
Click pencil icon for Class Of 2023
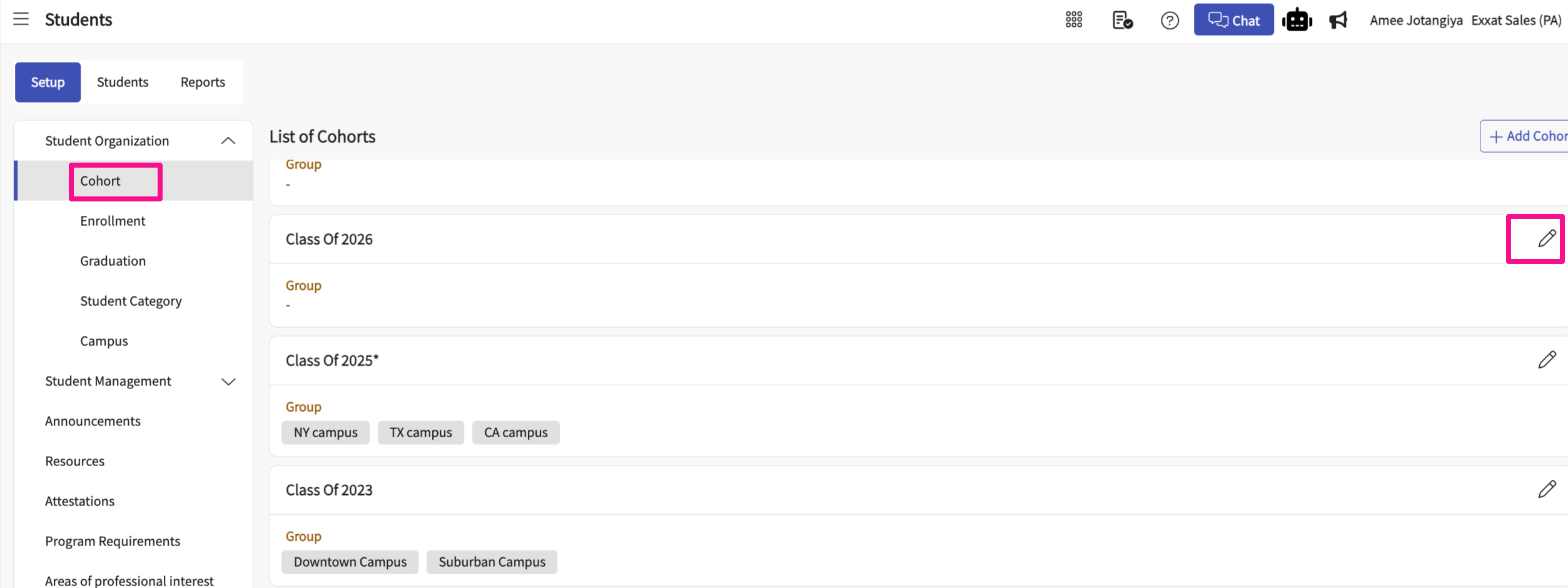(x=1547, y=489)
